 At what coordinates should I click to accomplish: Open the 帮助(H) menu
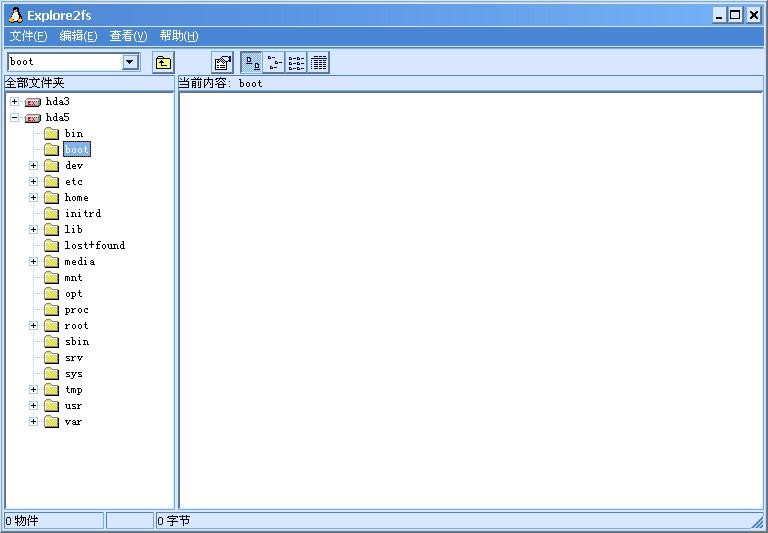pyautogui.click(x=179, y=36)
